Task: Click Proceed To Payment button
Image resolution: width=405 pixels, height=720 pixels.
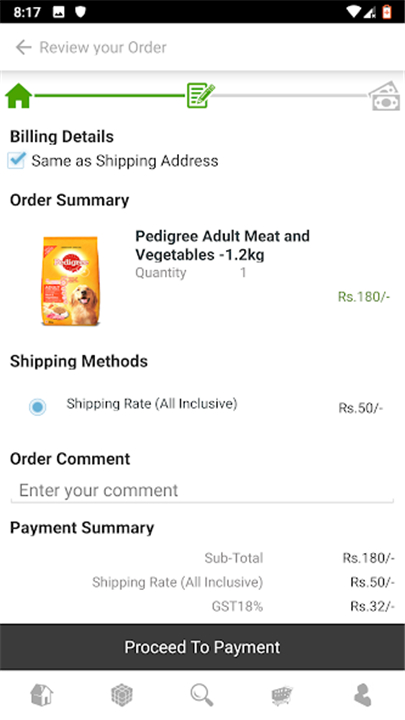Action: (202, 647)
